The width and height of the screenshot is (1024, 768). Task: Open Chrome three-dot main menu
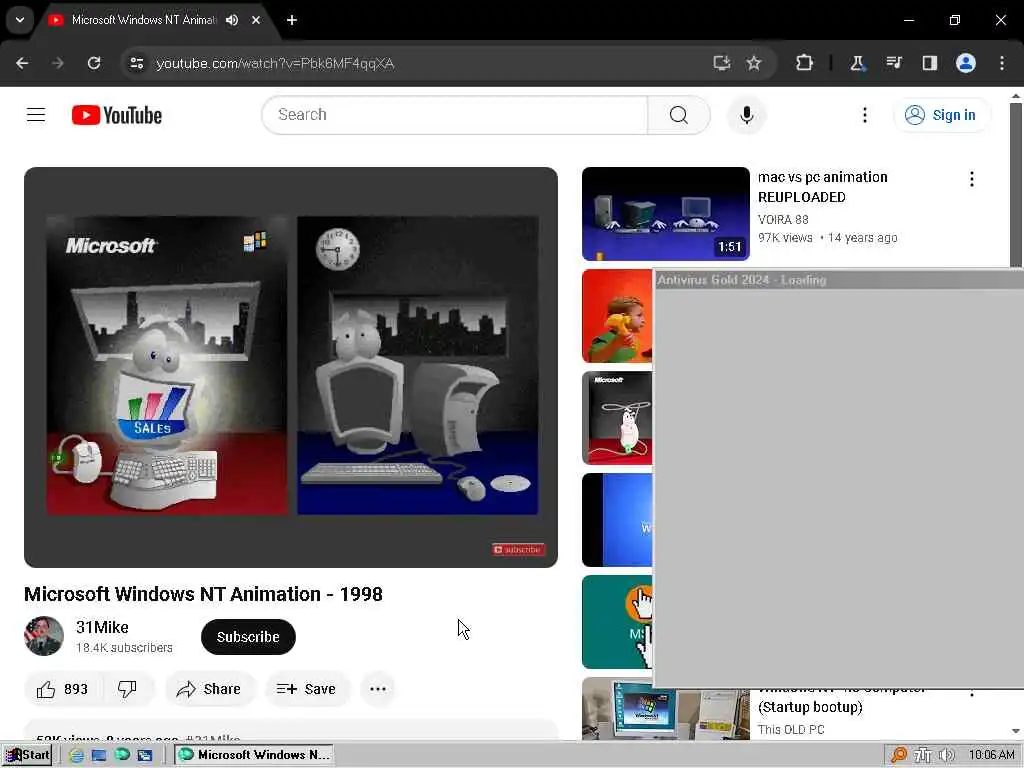tap(1002, 63)
